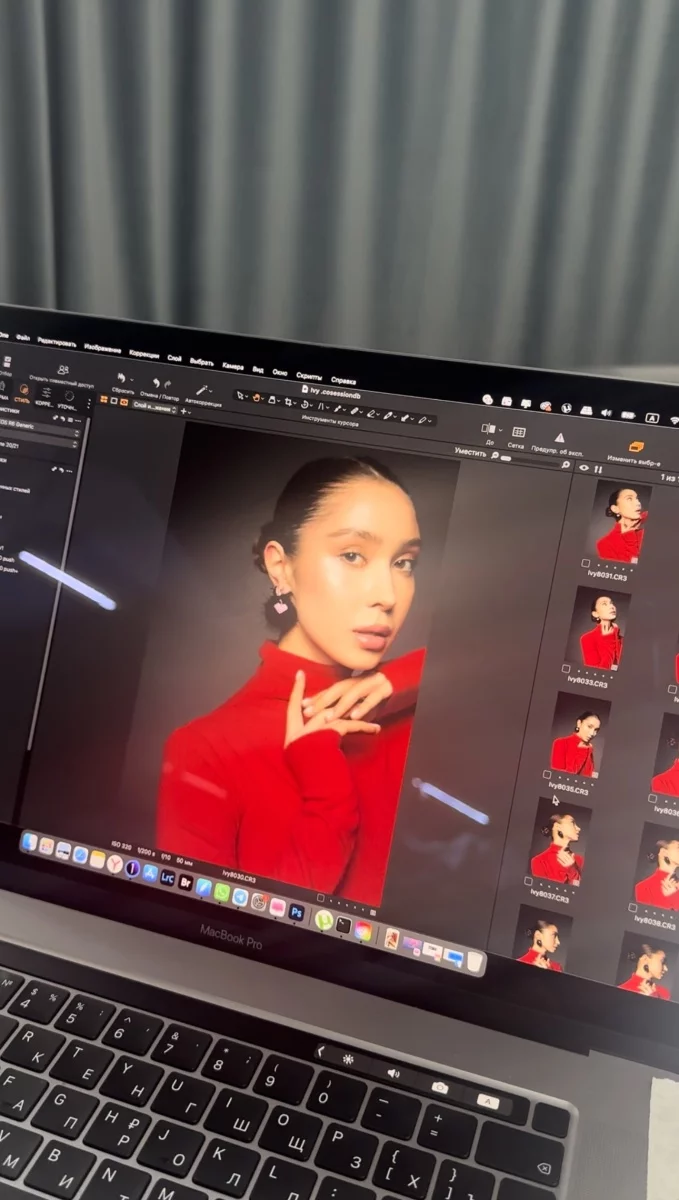Click the Предупр. об эксп. warning icon
The image size is (679, 1200).
click(560, 437)
